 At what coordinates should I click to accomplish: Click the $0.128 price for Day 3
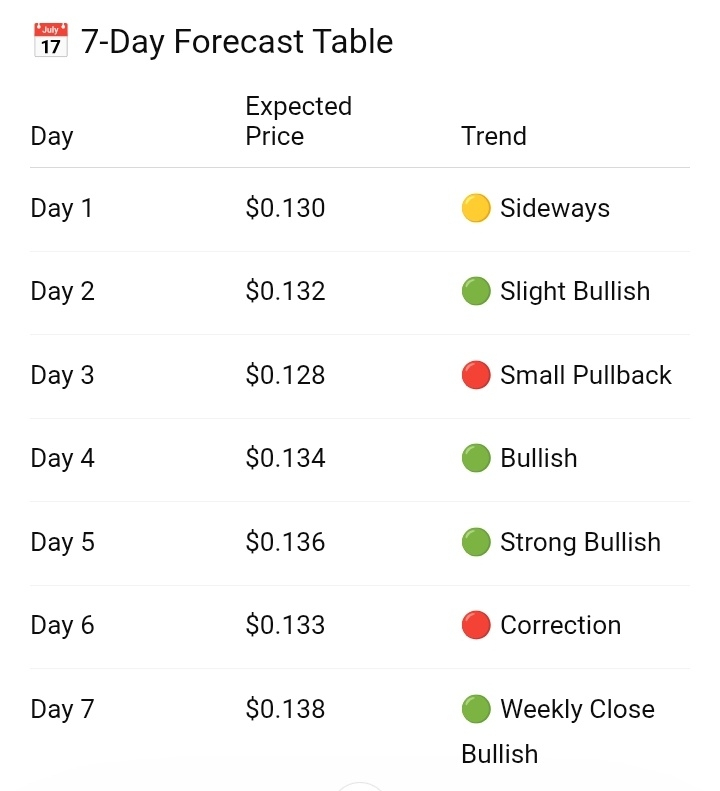pos(285,376)
